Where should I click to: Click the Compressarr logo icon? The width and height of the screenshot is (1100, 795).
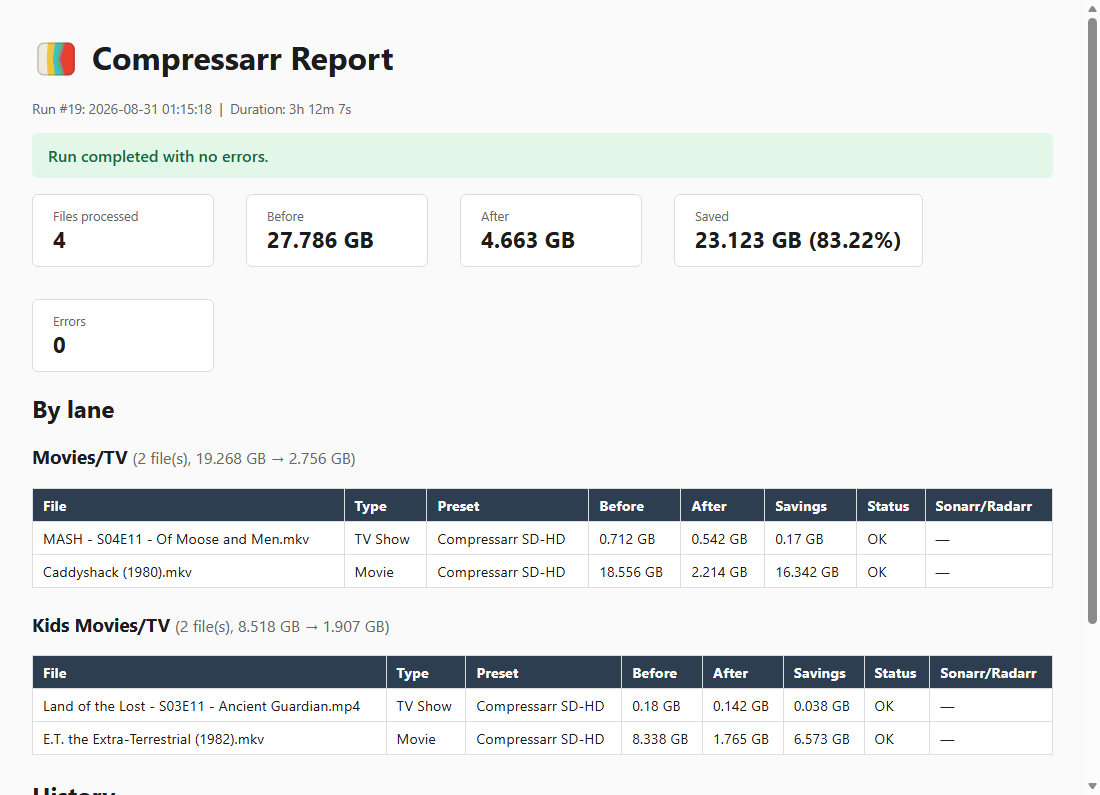(x=56, y=59)
